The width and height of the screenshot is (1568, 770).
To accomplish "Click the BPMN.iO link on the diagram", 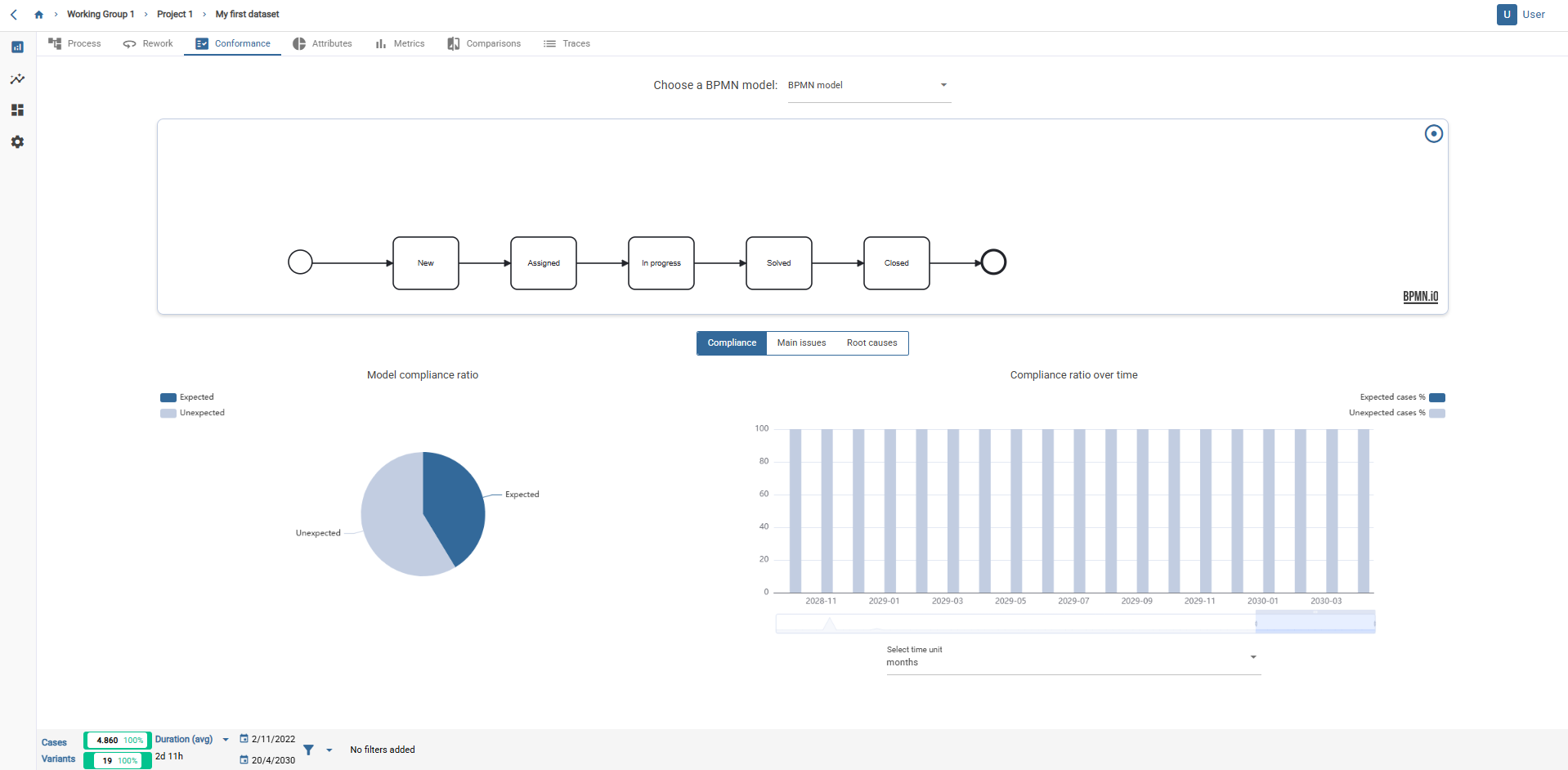I will click(1419, 296).
